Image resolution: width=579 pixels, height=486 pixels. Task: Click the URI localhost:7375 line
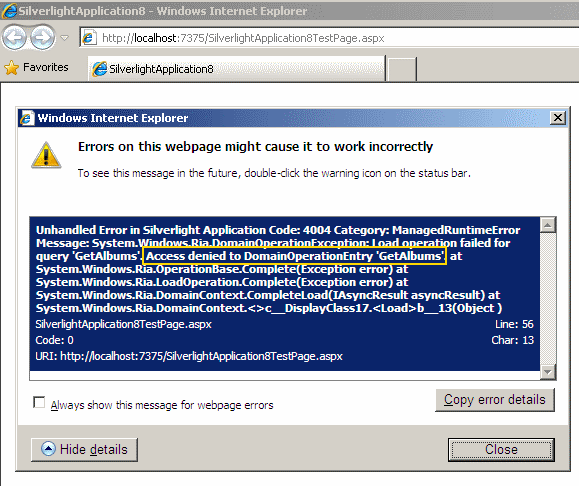pos(189,356)
